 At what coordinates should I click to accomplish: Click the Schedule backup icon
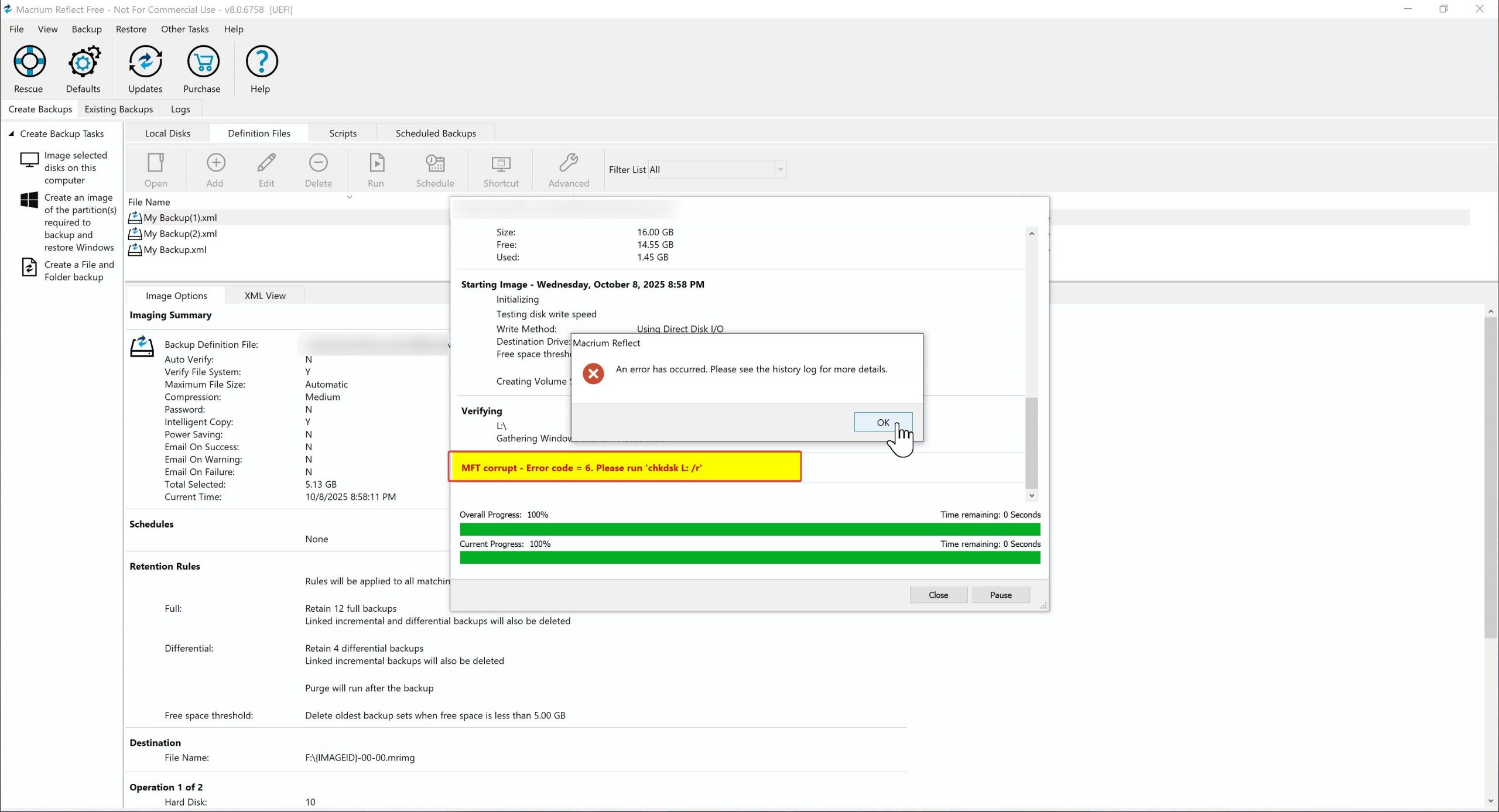[434, 163]
